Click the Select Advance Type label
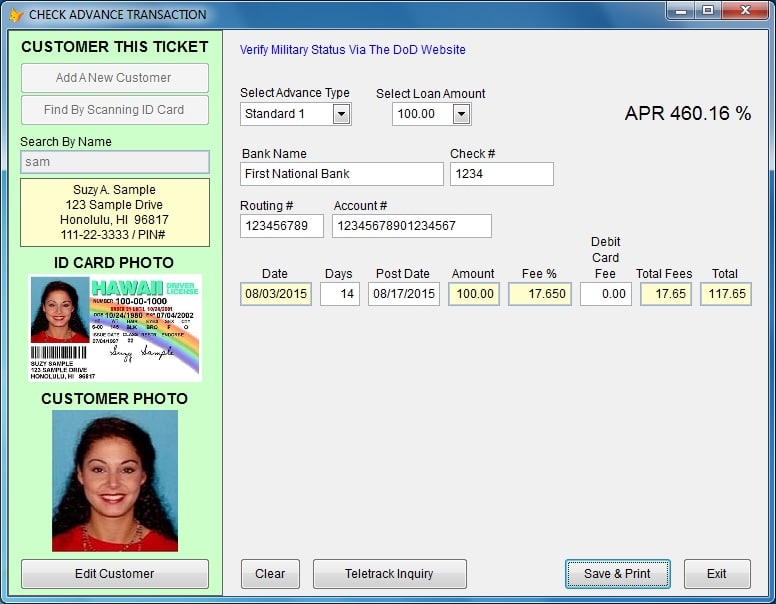The height and width of the screenshot is (604, 776). tap(295, 93)
